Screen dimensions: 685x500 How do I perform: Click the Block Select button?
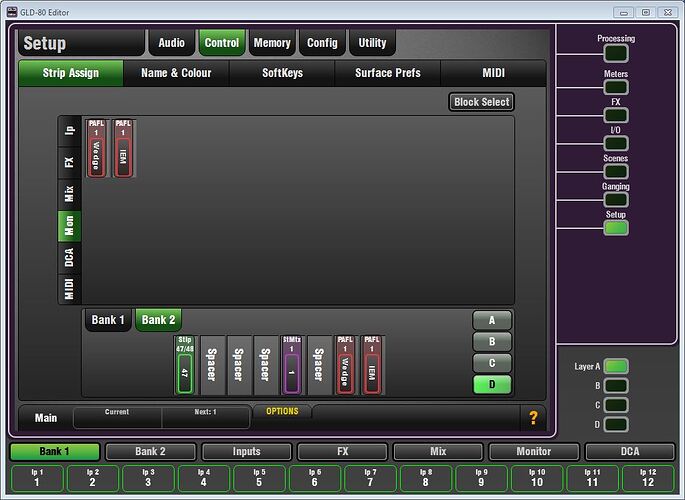pos(481,102)
